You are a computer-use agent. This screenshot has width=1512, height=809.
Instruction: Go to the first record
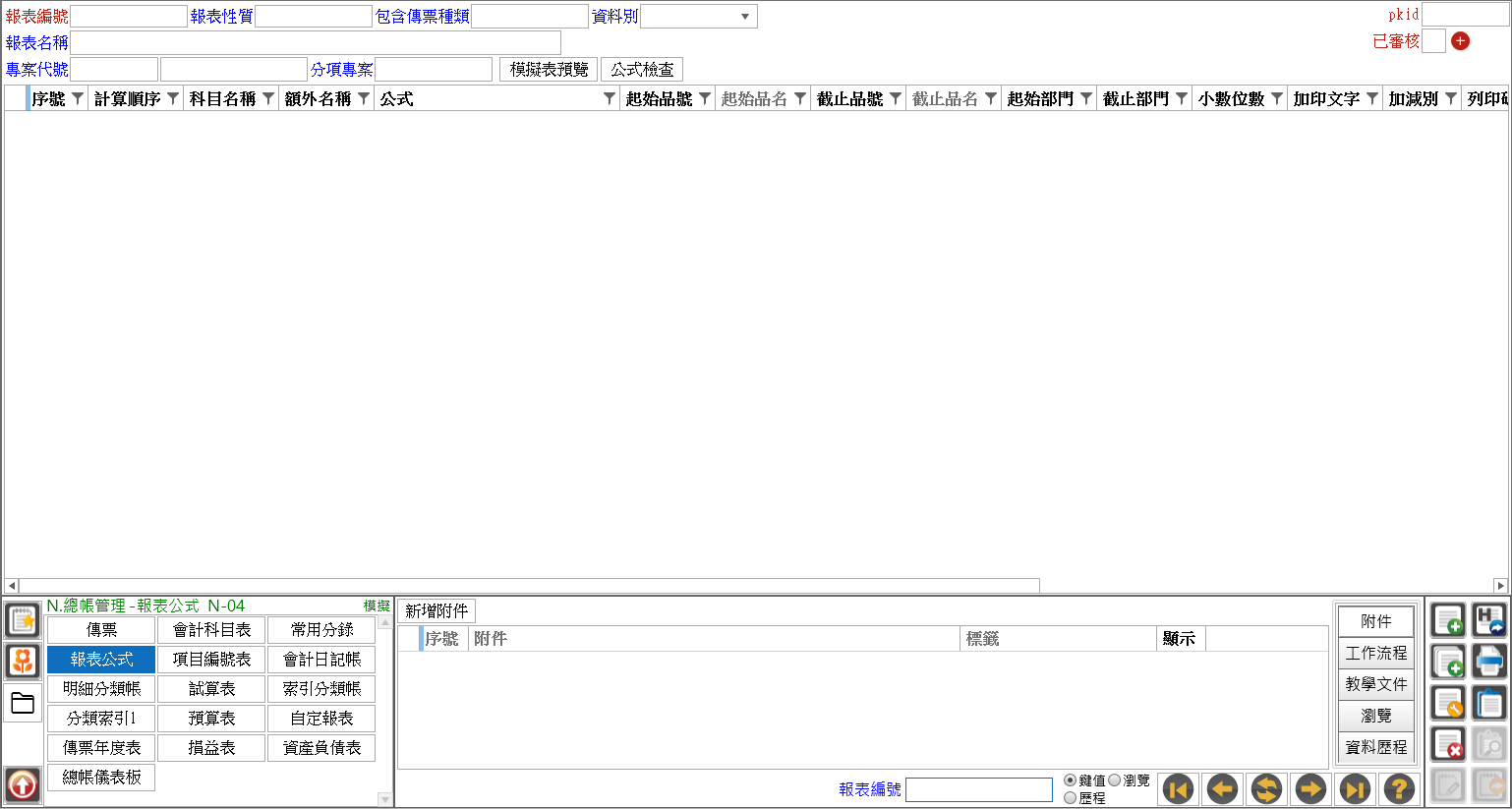[1178, 788]
